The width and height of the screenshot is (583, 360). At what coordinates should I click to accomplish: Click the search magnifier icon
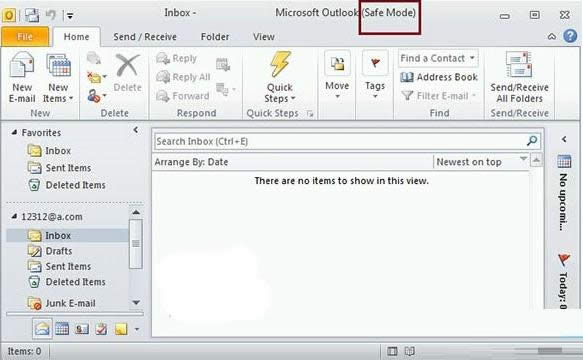tap(532, 141)
